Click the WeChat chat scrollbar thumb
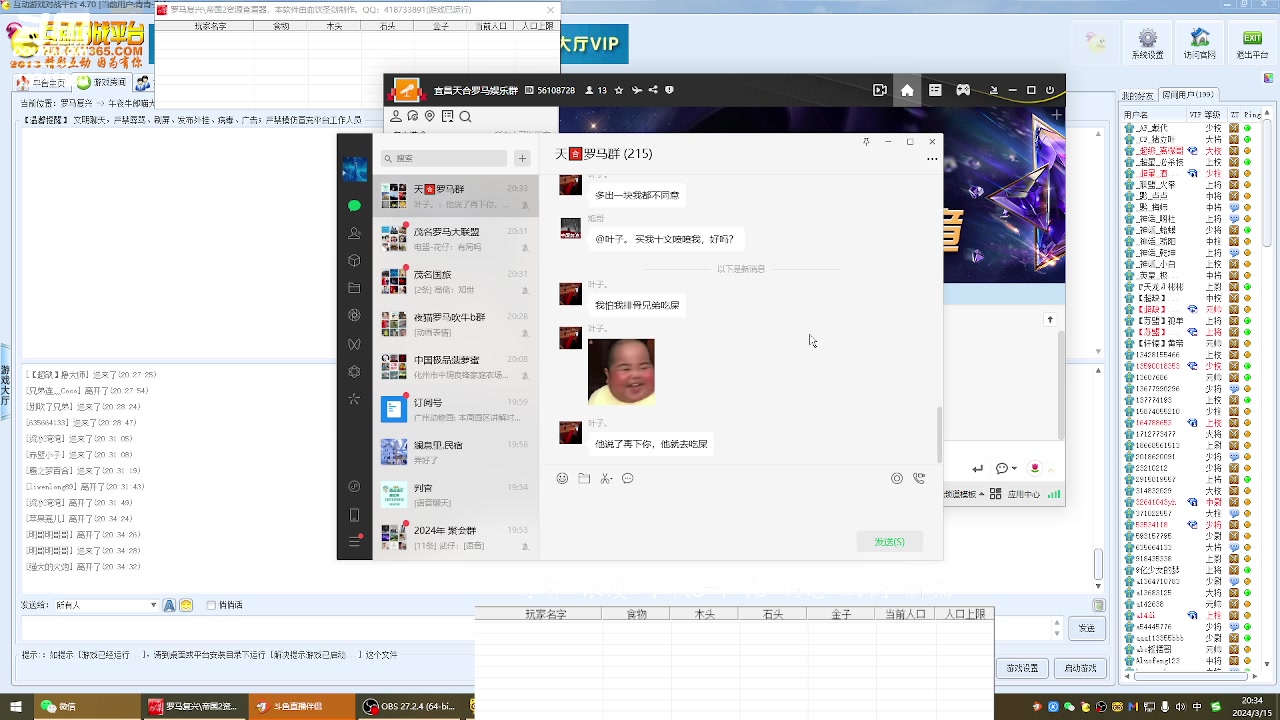The image size is (1280, 720). click(938, 435)
